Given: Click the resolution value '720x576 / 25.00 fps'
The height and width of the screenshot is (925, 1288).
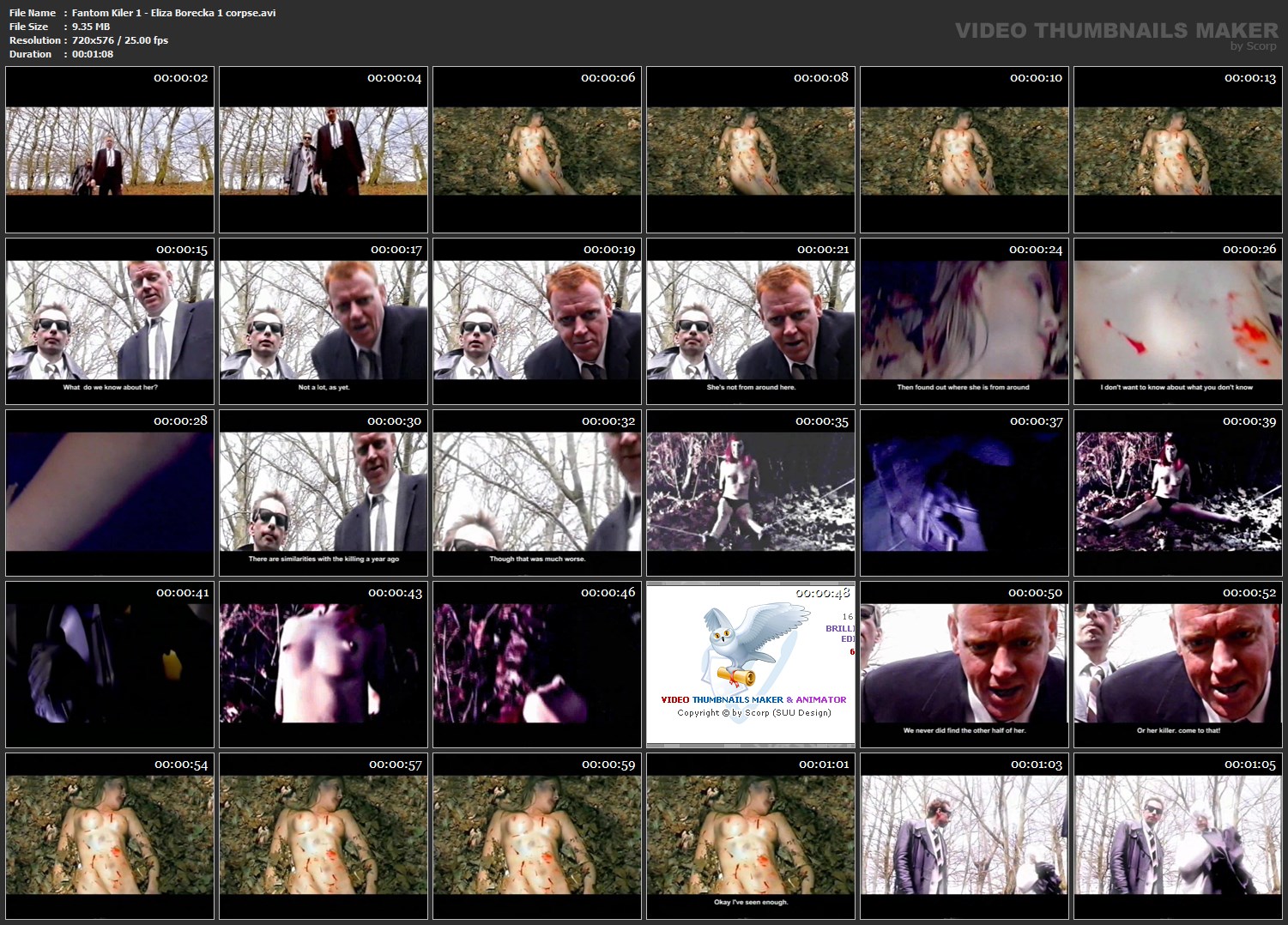Looking at the screenshot, I should point(120,40).
